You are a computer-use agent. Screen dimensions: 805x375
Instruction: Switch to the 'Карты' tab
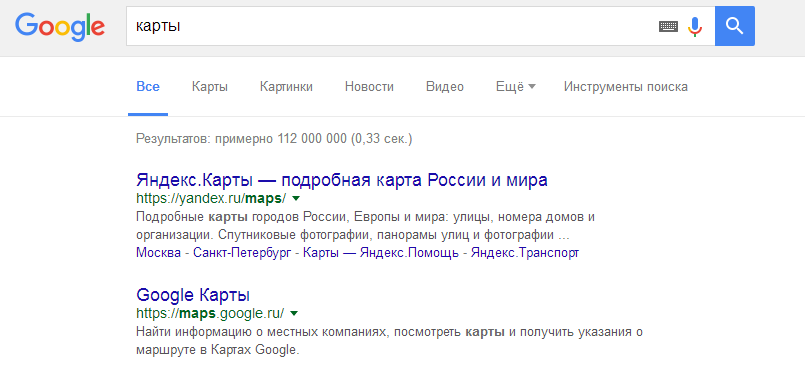point(210,87)
